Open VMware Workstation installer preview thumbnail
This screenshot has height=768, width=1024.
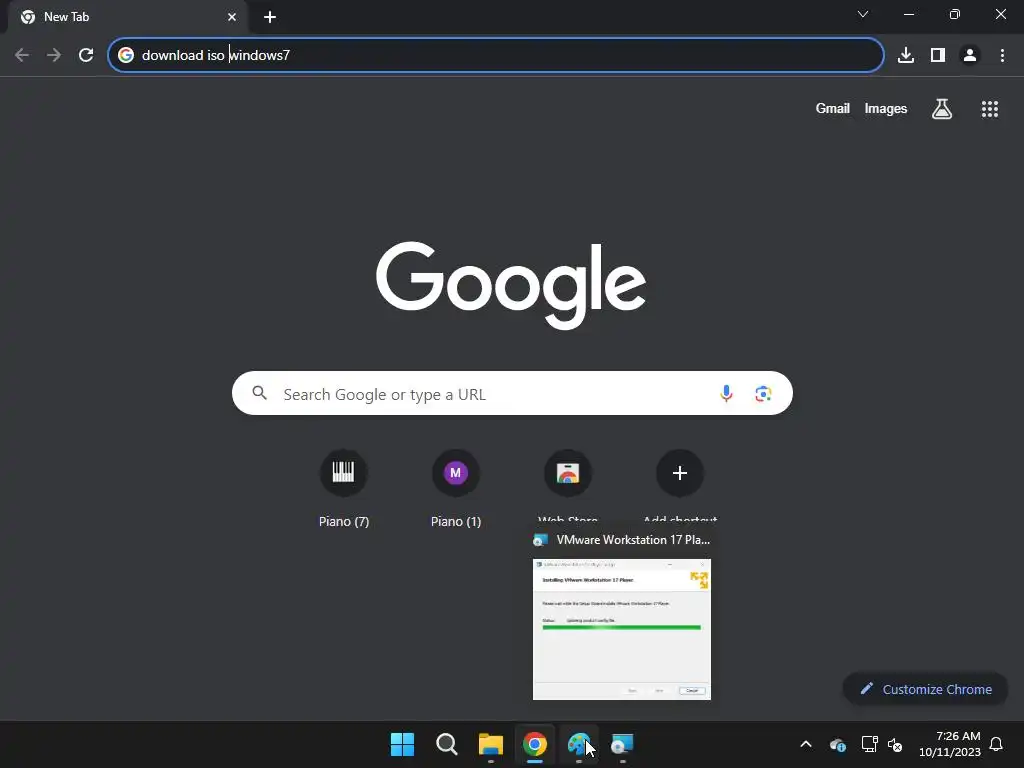[622, 629]
